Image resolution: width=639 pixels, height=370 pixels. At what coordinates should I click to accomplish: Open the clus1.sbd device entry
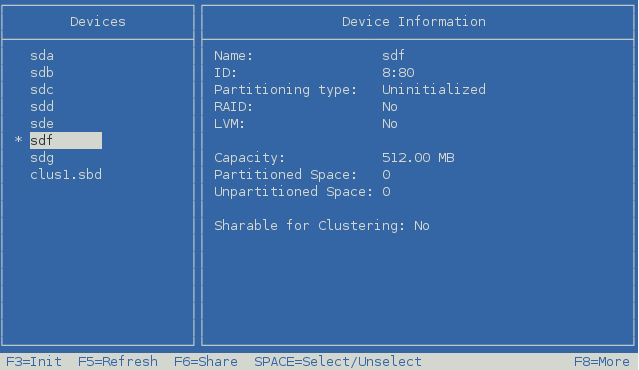coord(66,175)
